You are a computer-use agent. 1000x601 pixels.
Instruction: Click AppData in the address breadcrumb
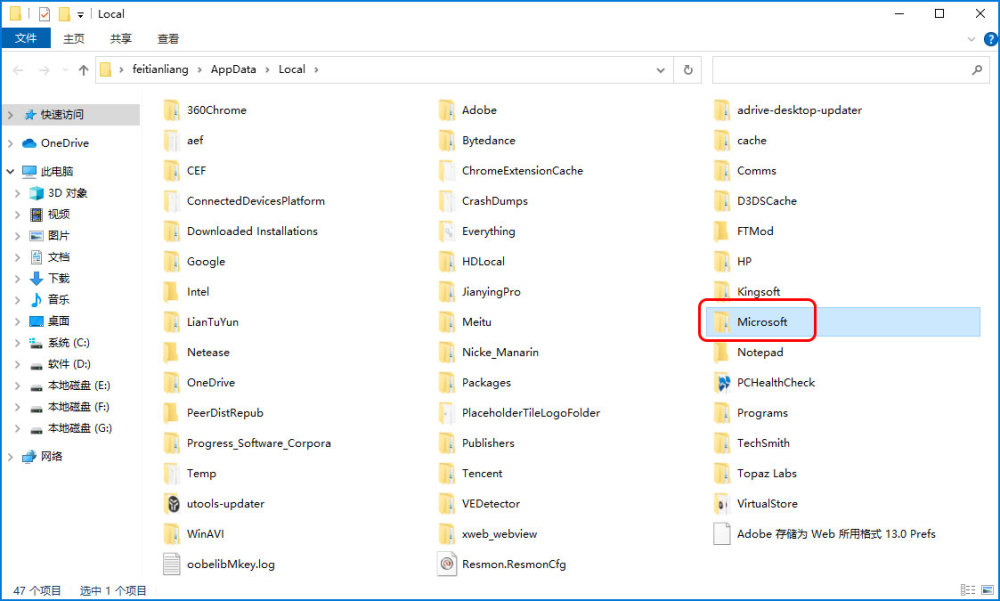pyautogui.click(x=233, y=70)
